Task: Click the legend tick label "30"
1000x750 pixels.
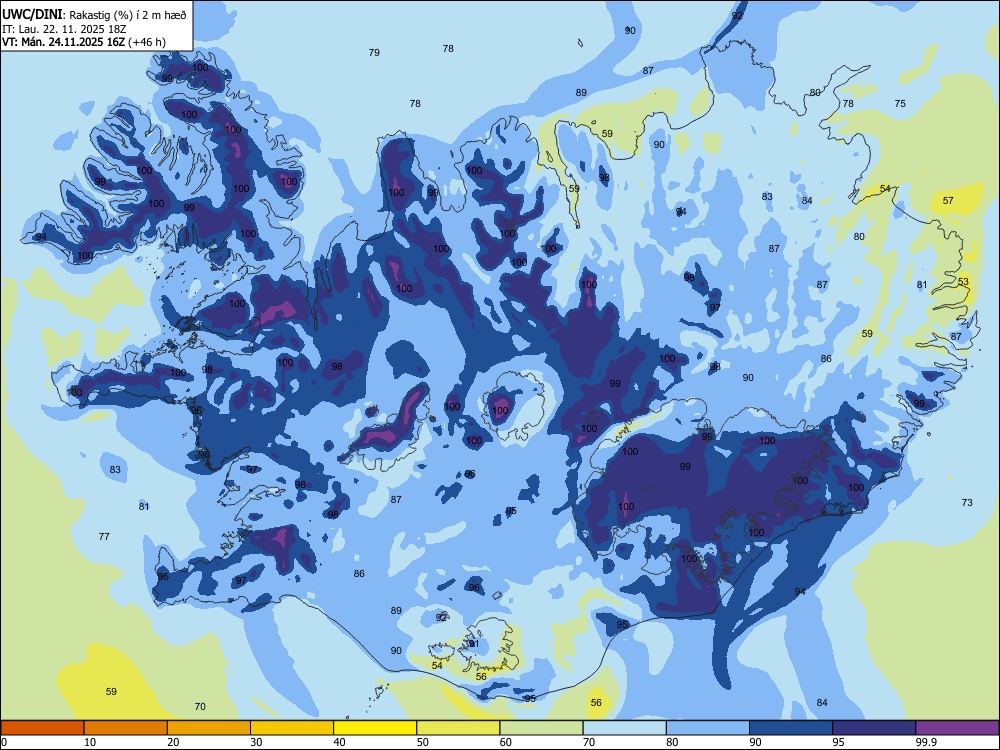Action: [256, 742]
